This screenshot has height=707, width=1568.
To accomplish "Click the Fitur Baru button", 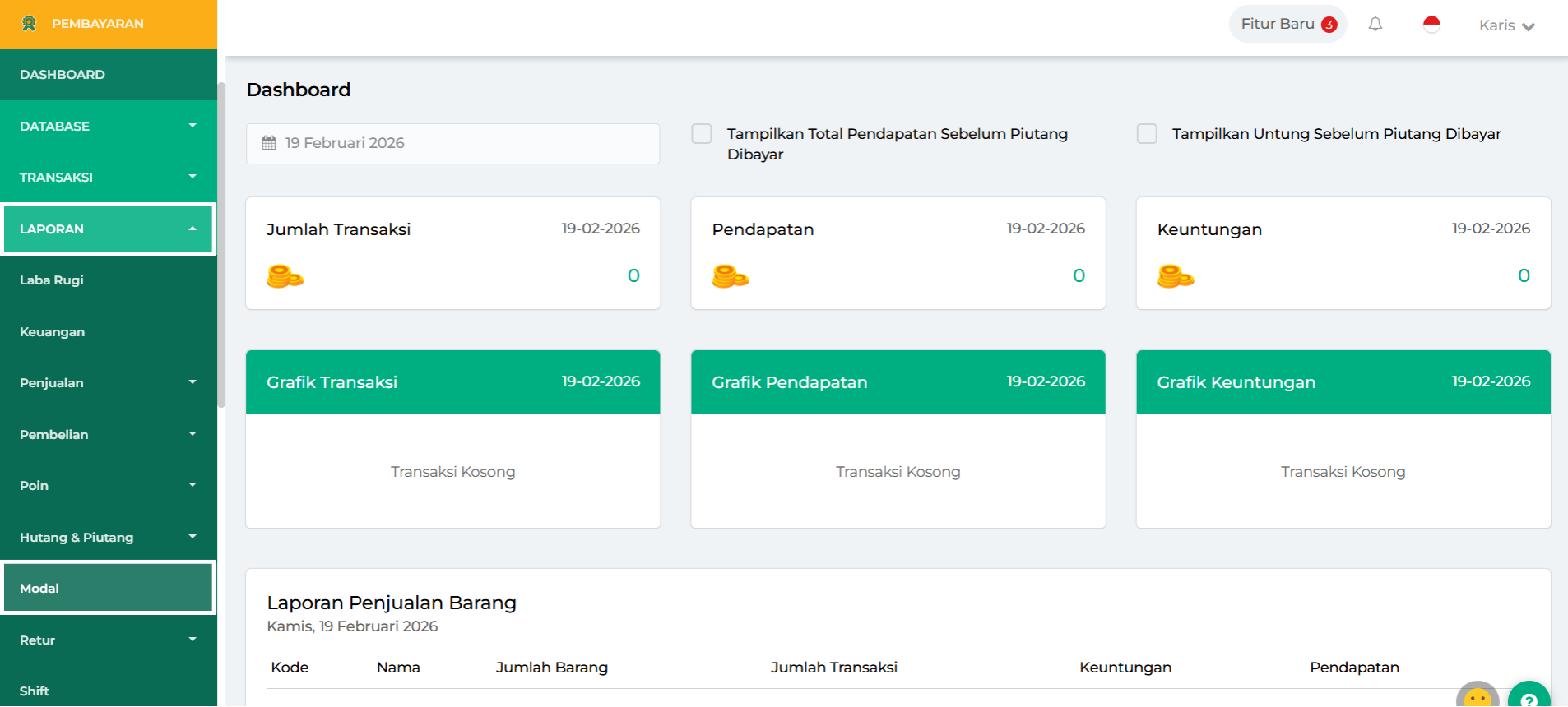I will pyautogui.click(x=1287, y=24).
